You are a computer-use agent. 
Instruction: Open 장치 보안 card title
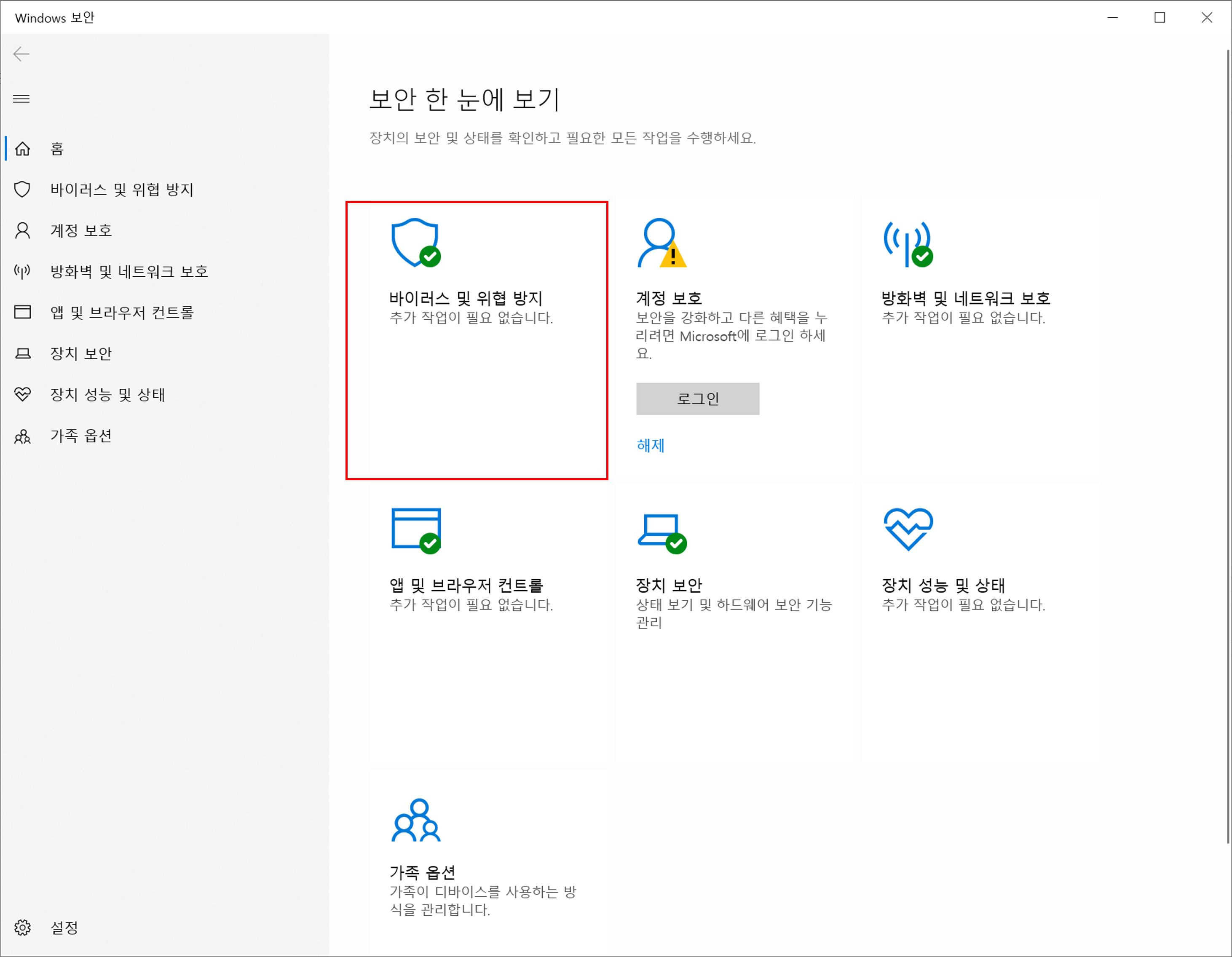tap(669, 585)
